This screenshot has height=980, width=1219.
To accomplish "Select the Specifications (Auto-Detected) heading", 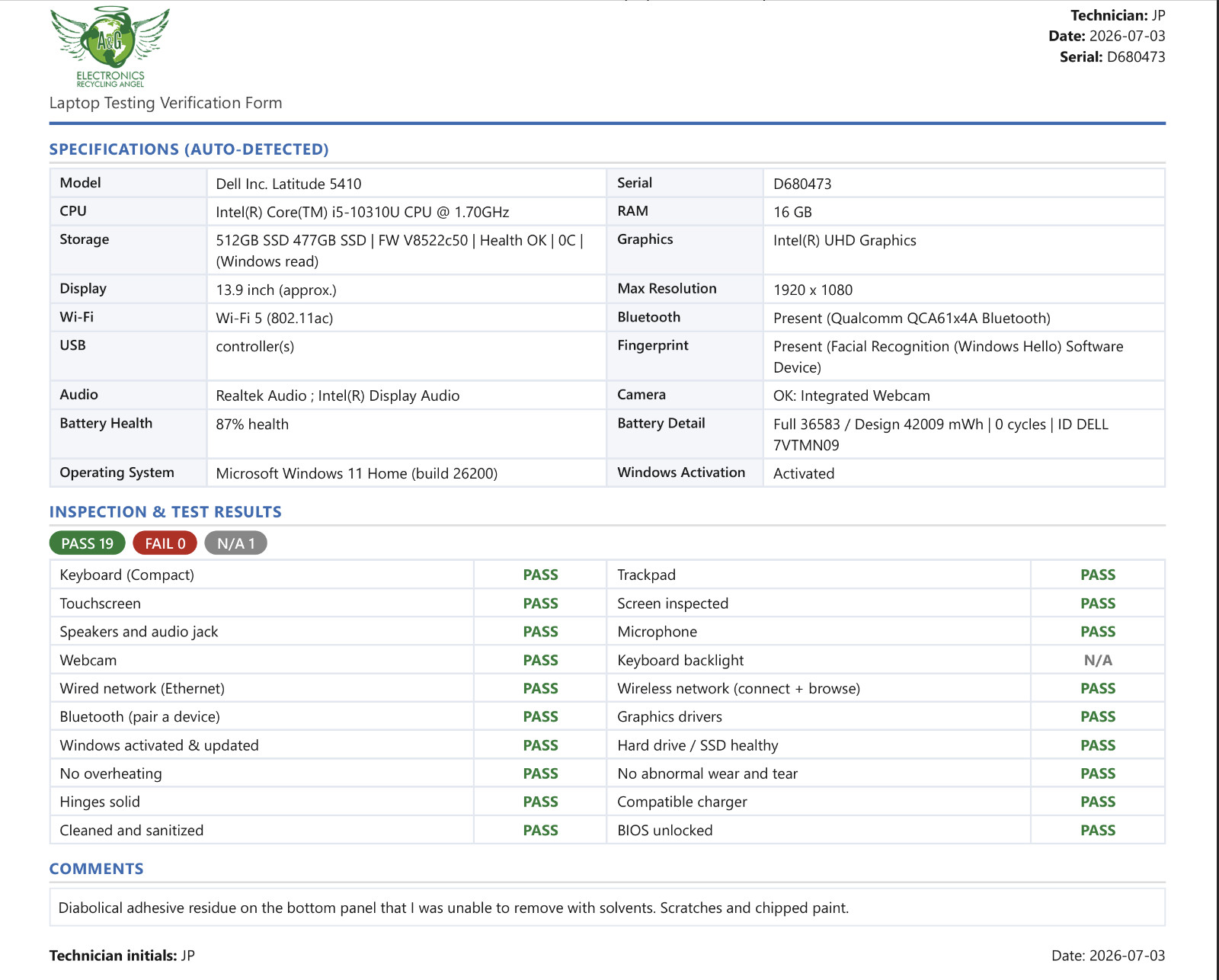I will [189, 149].
